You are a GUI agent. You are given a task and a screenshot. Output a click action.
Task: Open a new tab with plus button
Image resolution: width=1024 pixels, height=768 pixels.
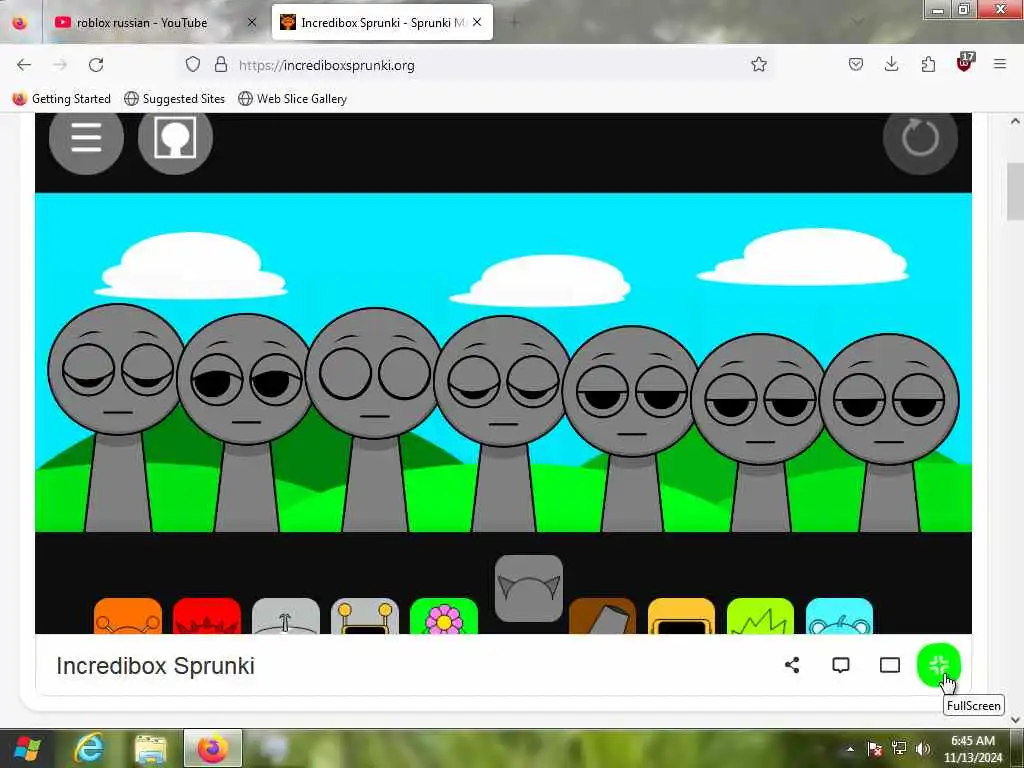(x=515, y=23)
